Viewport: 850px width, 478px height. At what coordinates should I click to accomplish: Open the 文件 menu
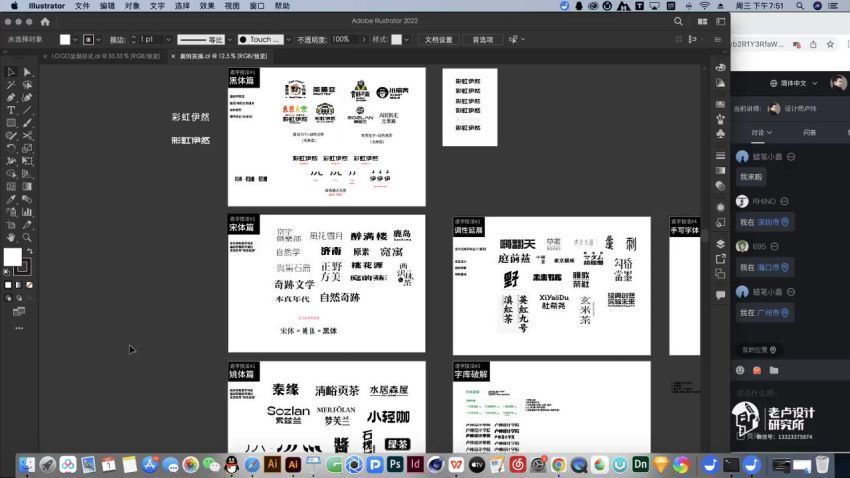click(82, 5)
